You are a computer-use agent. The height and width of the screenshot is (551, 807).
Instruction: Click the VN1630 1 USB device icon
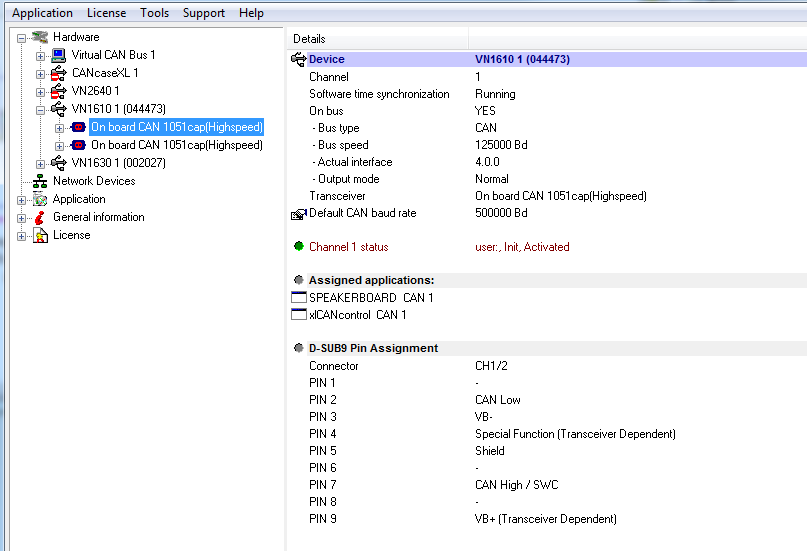point(59,163)
